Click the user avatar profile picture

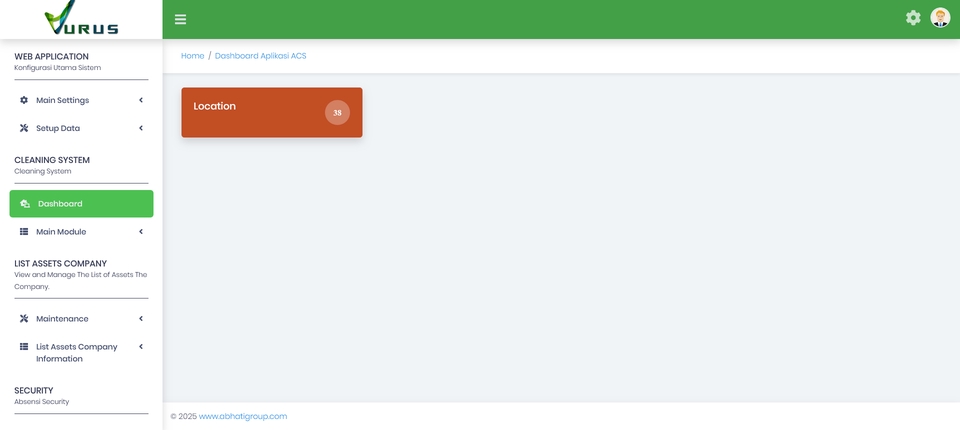[940, 18]
